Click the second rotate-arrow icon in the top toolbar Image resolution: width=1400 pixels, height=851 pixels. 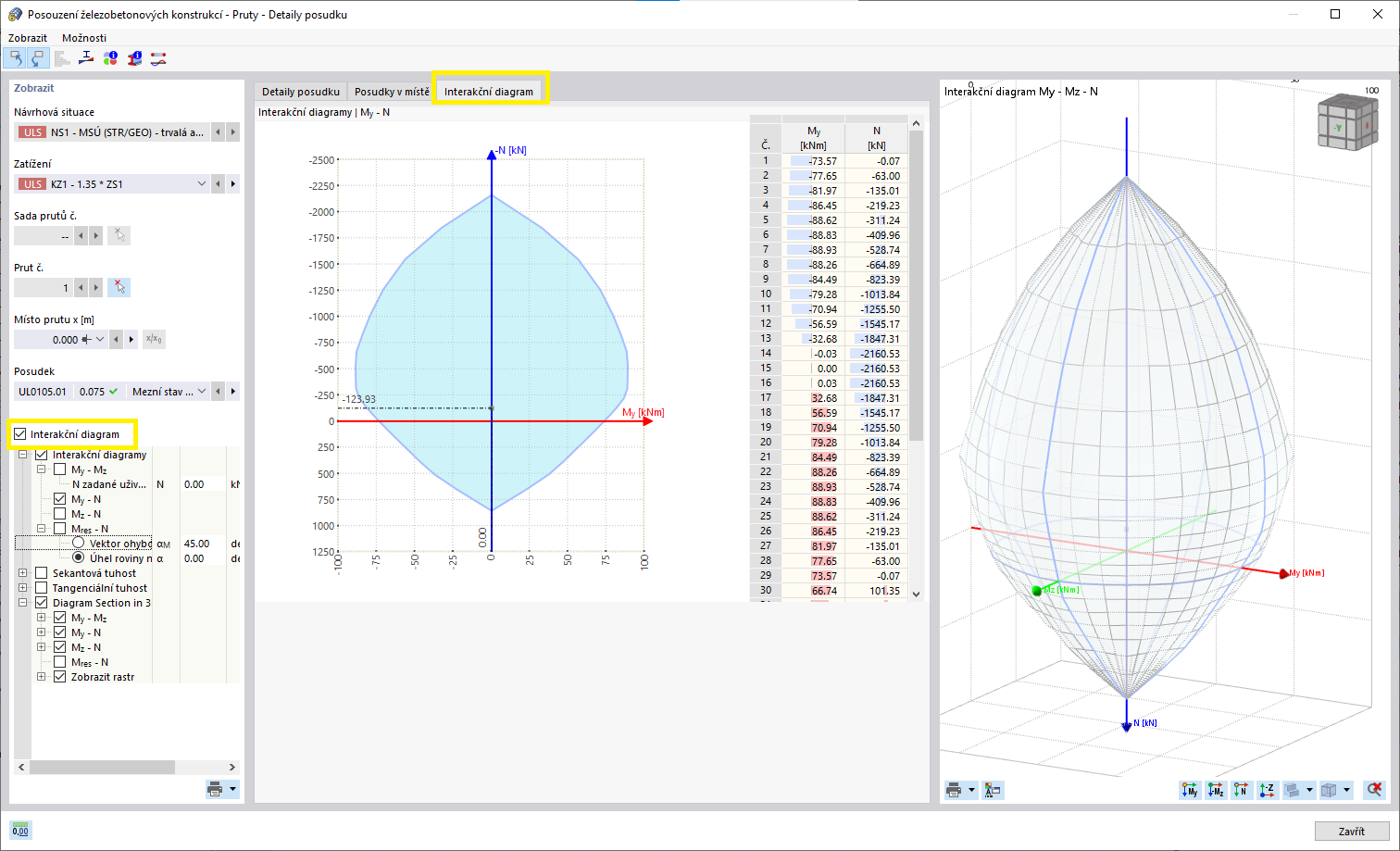pos(37,58)
